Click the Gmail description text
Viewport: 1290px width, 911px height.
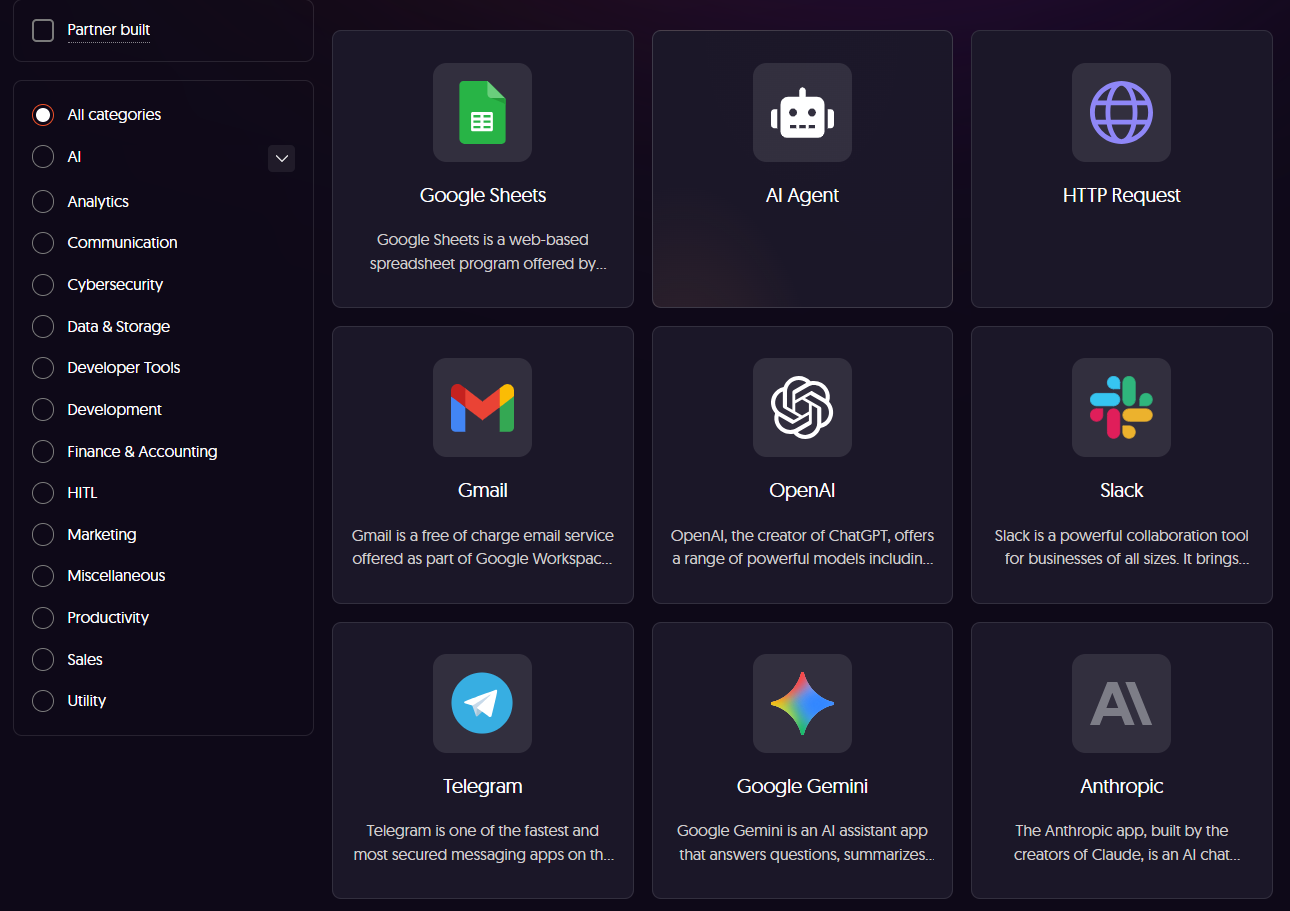(x=483, y=547)
